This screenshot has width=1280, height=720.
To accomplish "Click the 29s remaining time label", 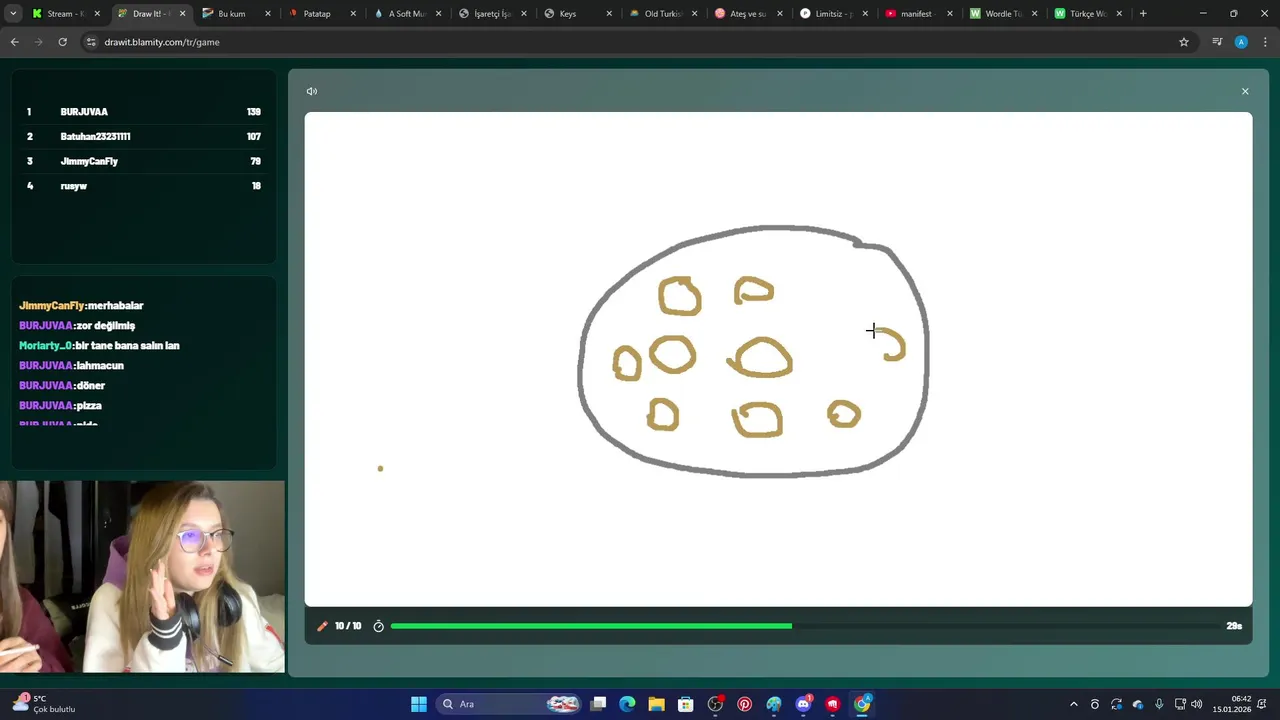I will coord(1234,626).
